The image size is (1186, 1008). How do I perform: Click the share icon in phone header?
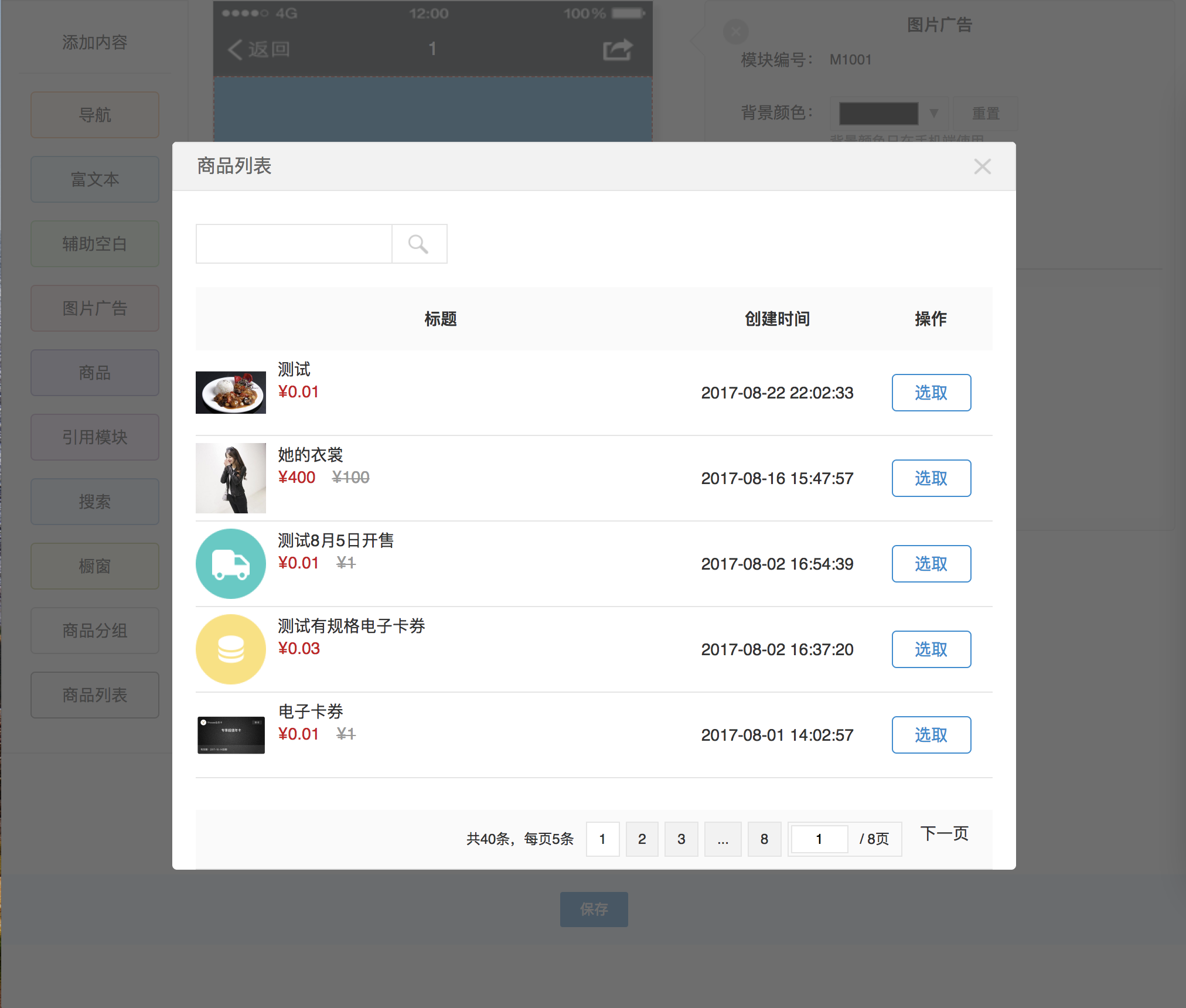(617, 50)
